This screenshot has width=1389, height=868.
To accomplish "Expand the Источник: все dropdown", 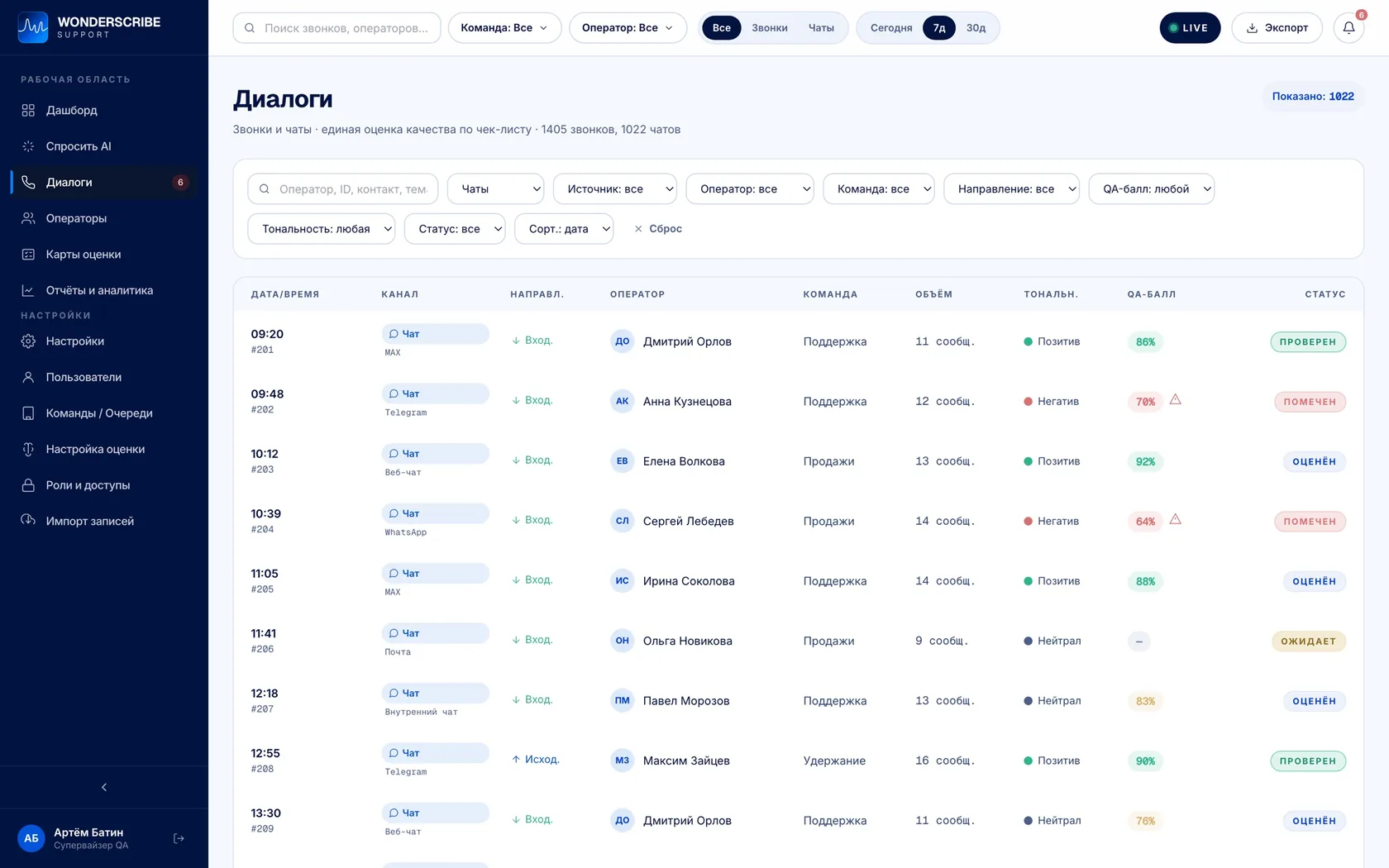I will [614, 189].
